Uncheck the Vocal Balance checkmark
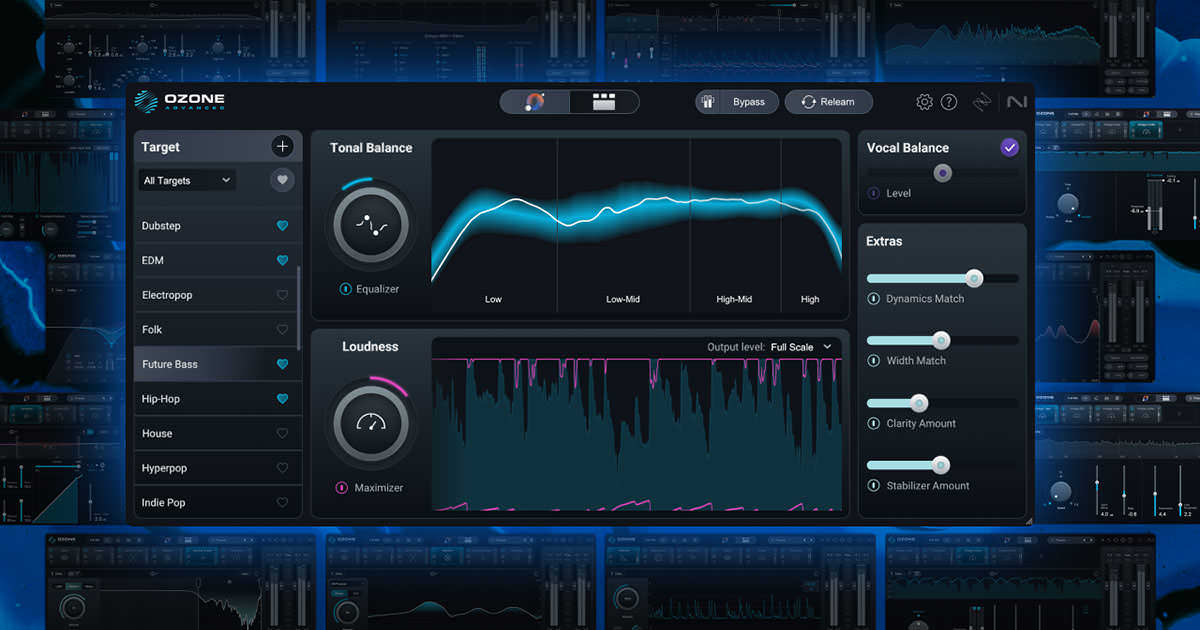 point(1009,147)
